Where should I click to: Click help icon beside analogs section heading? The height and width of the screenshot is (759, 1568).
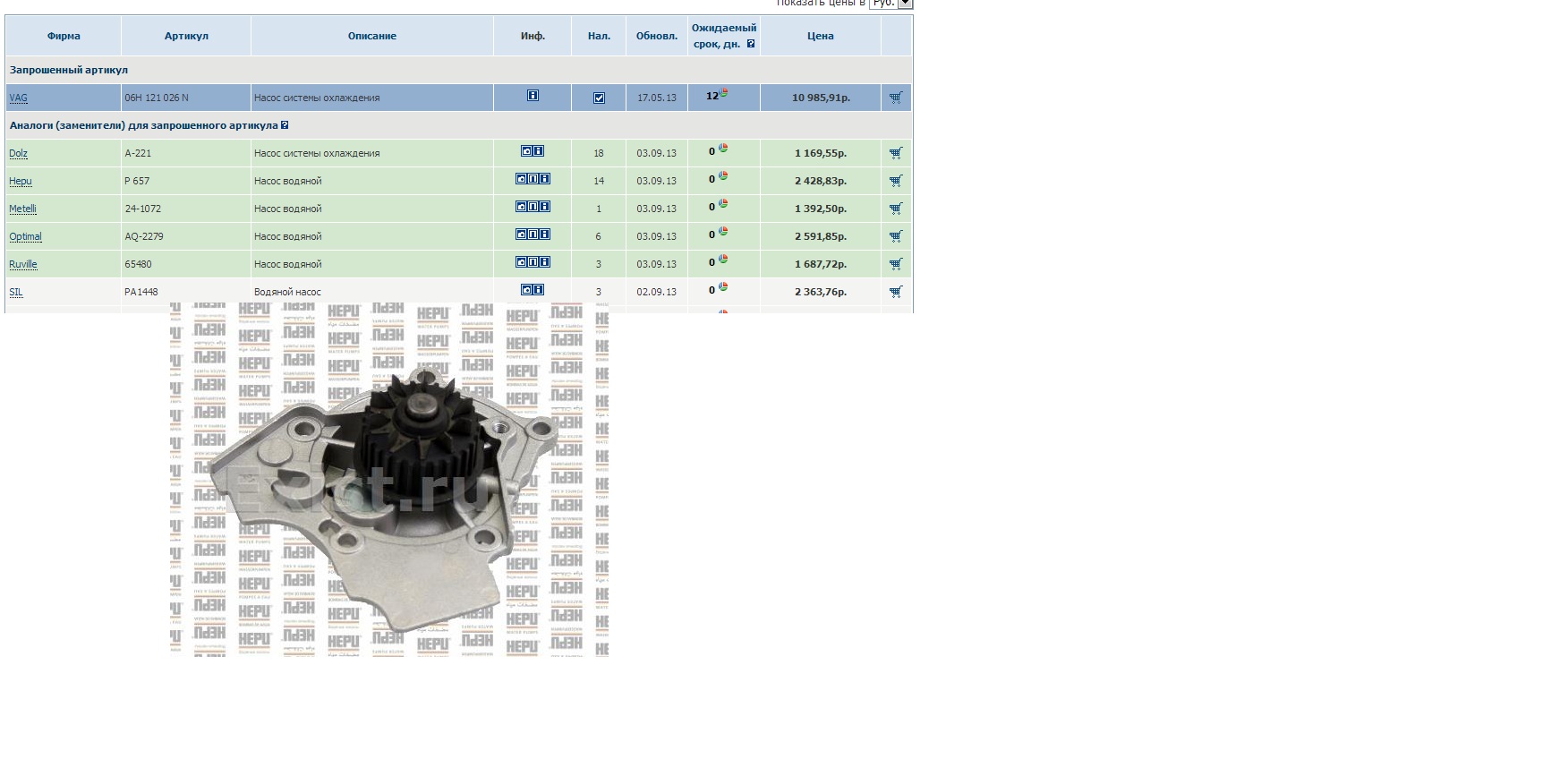click(285, 125)
